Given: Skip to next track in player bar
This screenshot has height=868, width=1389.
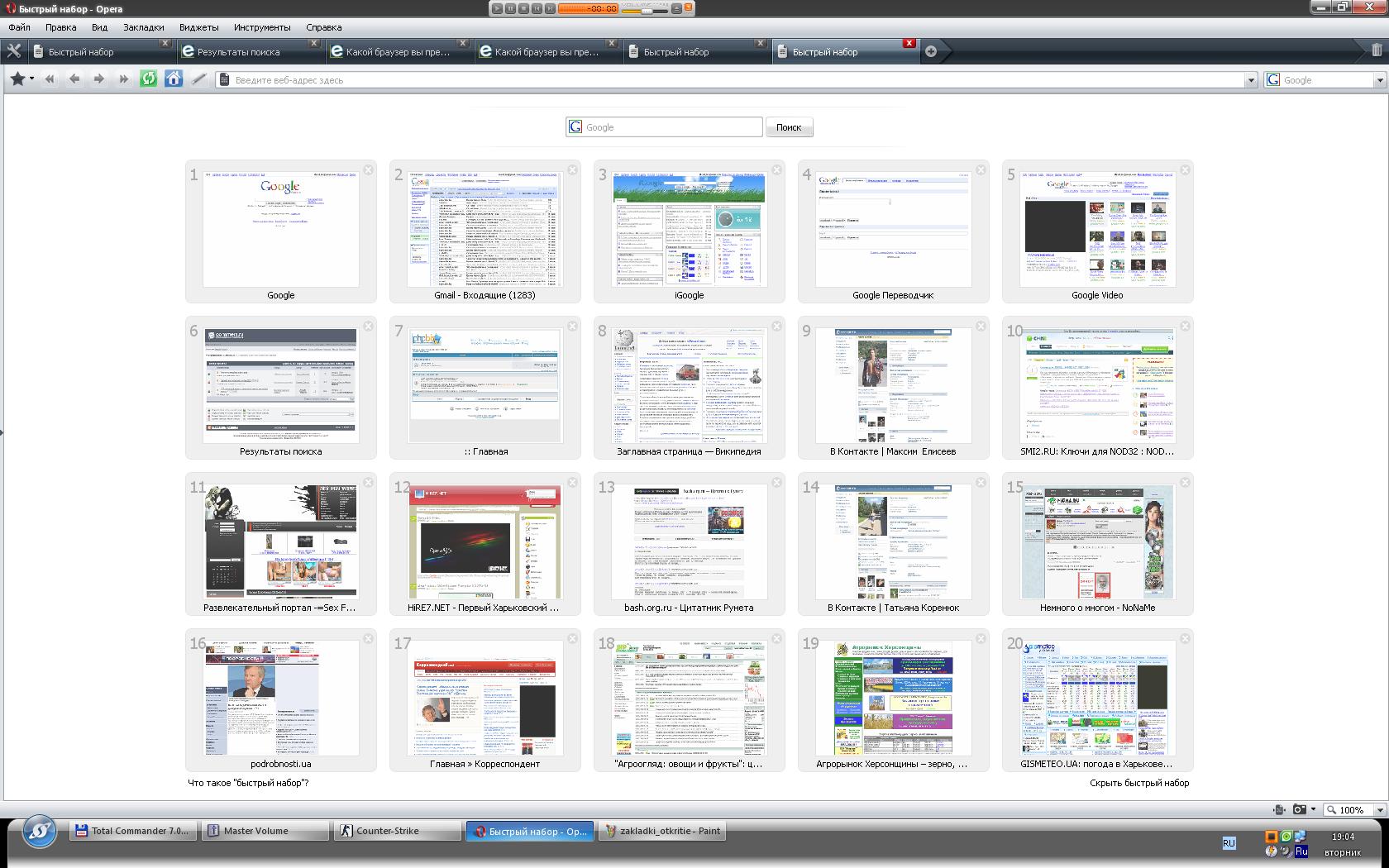Looking at the screenshot, I should (550, 8).
